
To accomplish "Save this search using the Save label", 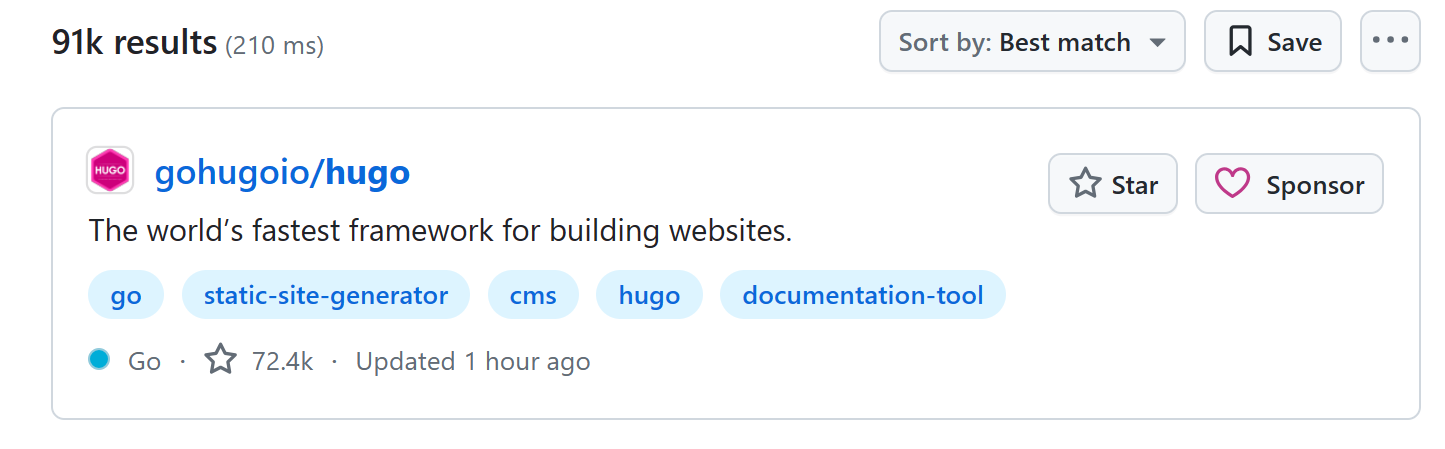I will [1294, 42].
